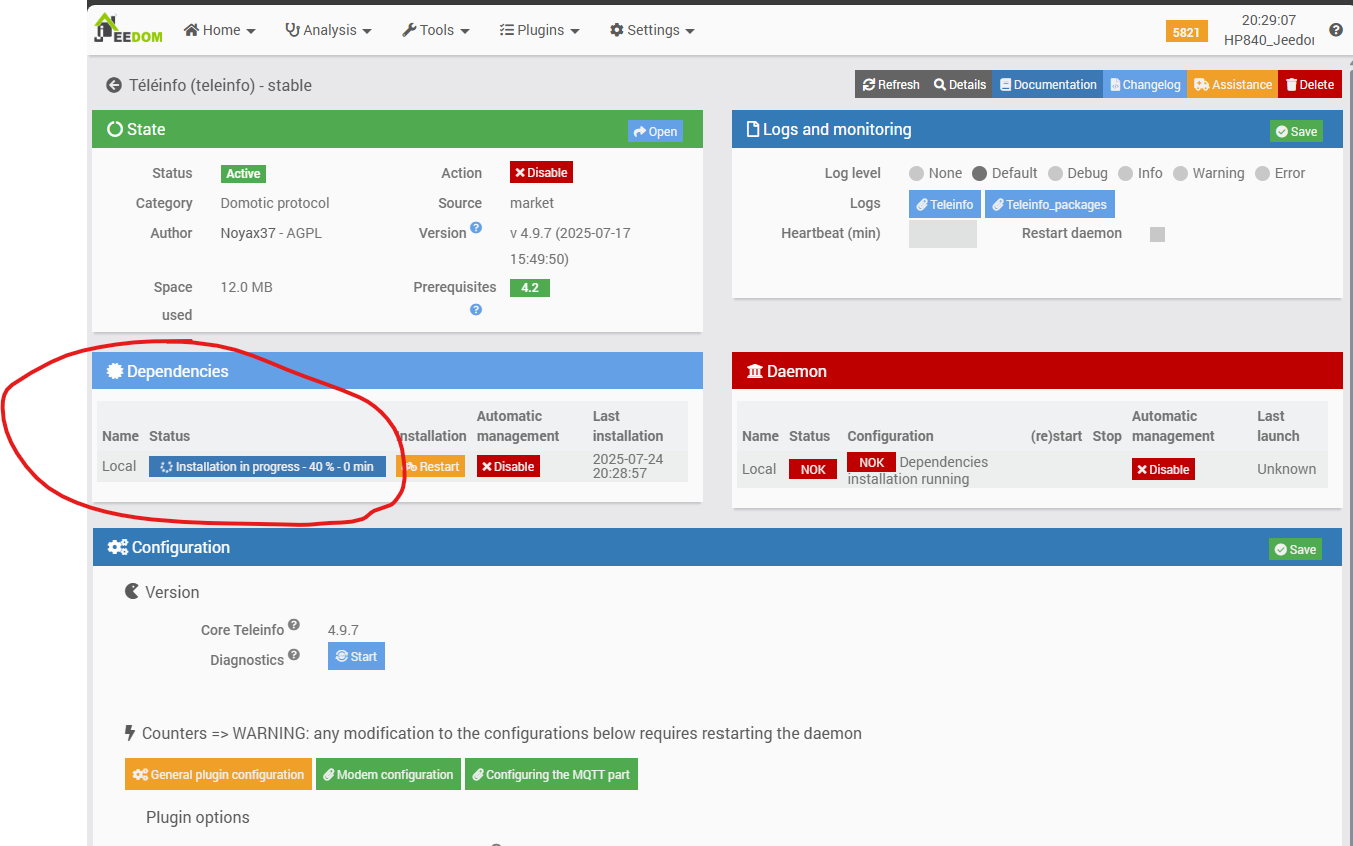
Task: Expand the Plugins dropdown menu
Action: tap(539, 30)
